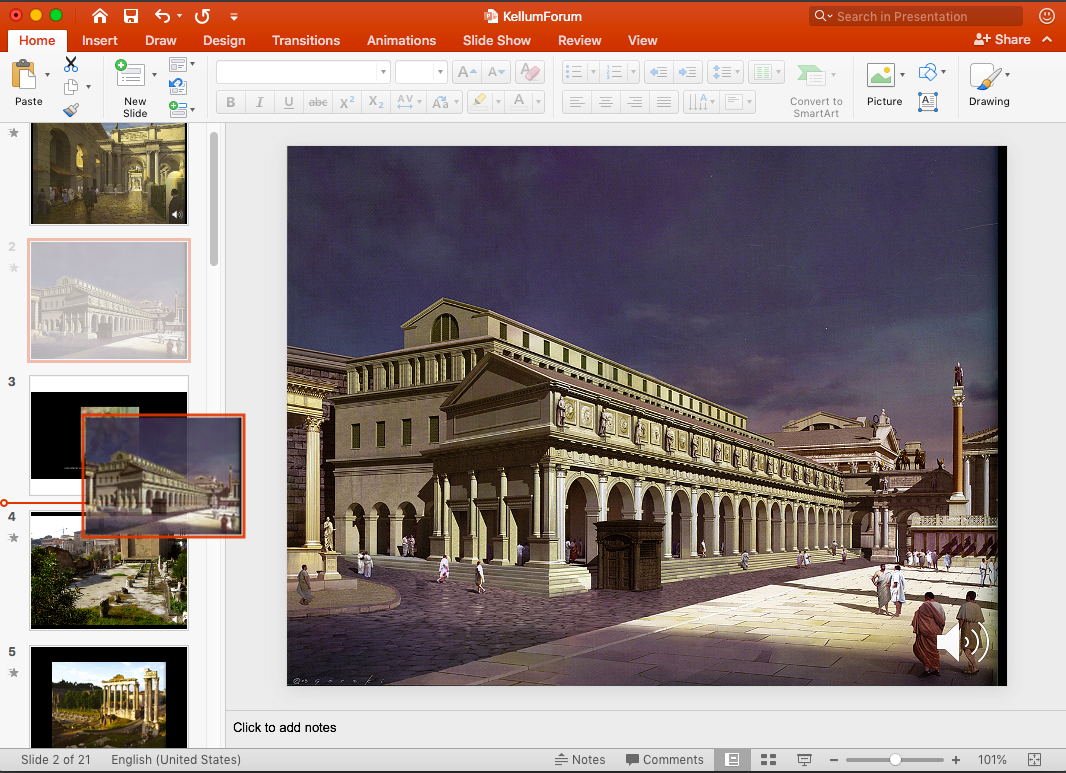The image size is (1066, 773).
Task: Open the bullet list style dropdown
Action: tap(593, 71)
